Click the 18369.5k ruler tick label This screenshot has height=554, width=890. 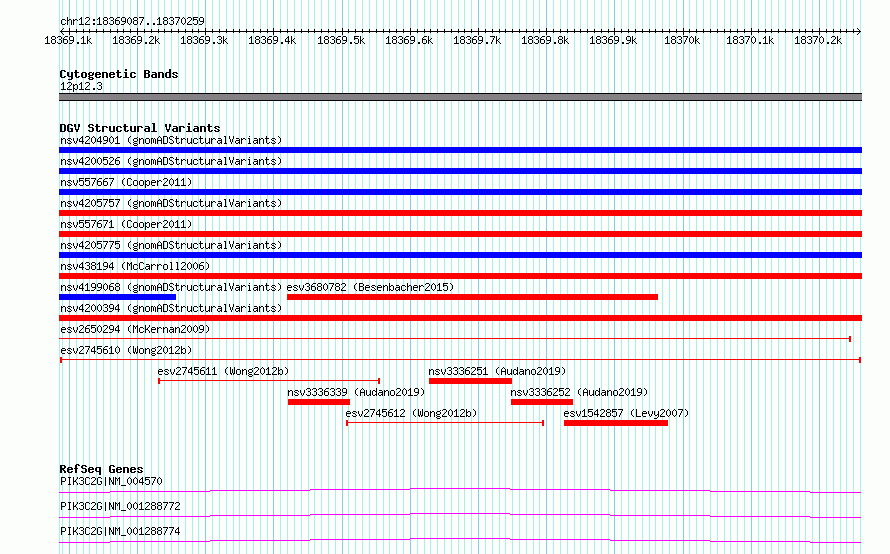pos(341,41)
